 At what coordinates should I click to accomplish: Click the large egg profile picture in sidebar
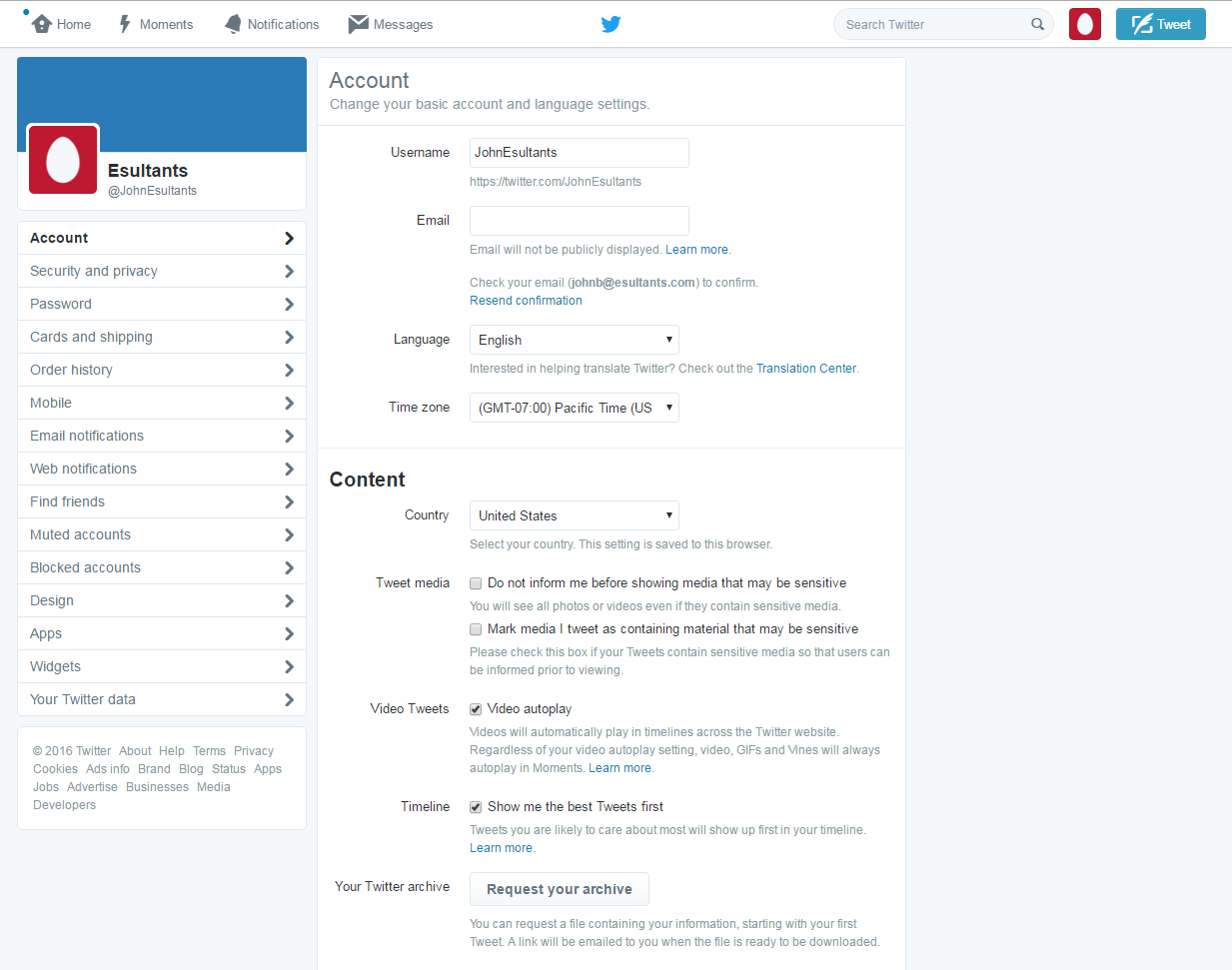click(x=63, y=160)
